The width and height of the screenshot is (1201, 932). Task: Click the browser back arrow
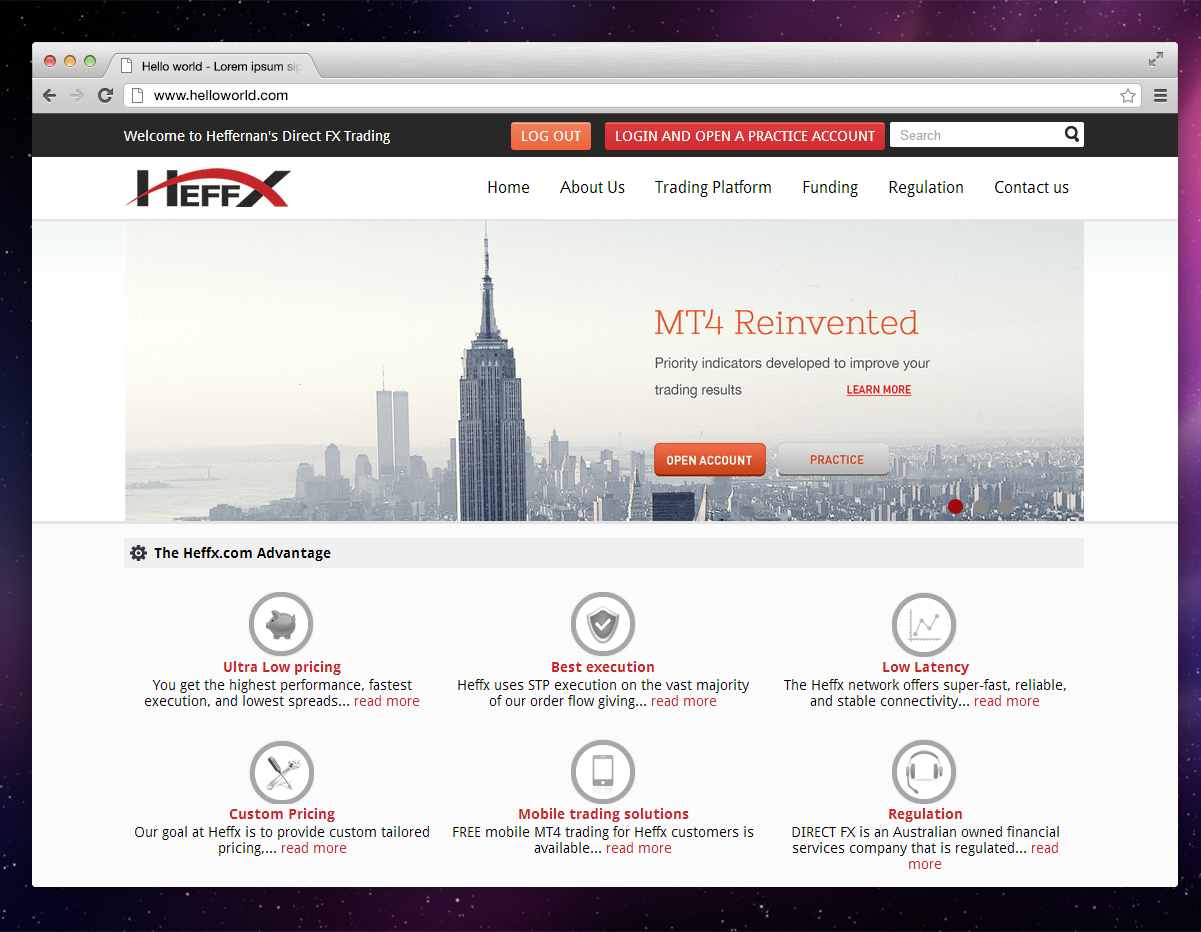(x=50, y=96)
